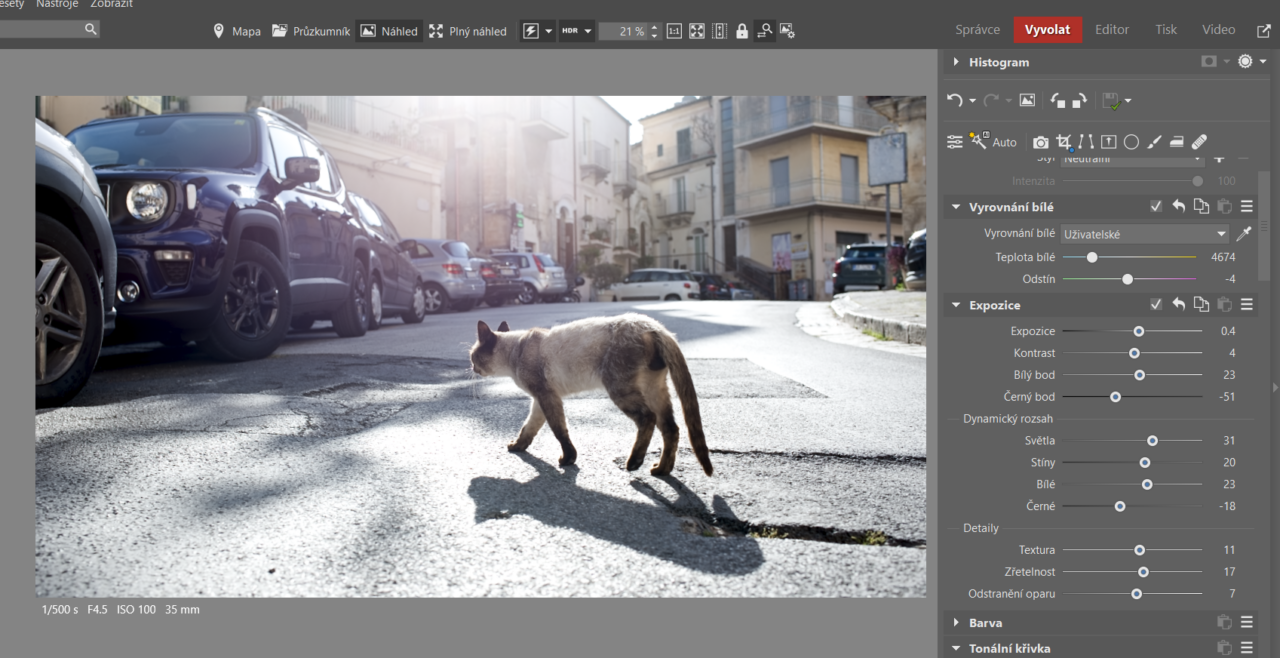Click the white balance eyedropper

click(x=1243, y=234)
